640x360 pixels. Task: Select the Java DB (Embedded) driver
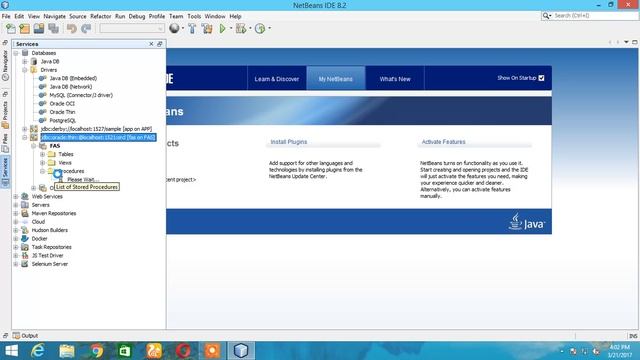(x=73, y=78)
